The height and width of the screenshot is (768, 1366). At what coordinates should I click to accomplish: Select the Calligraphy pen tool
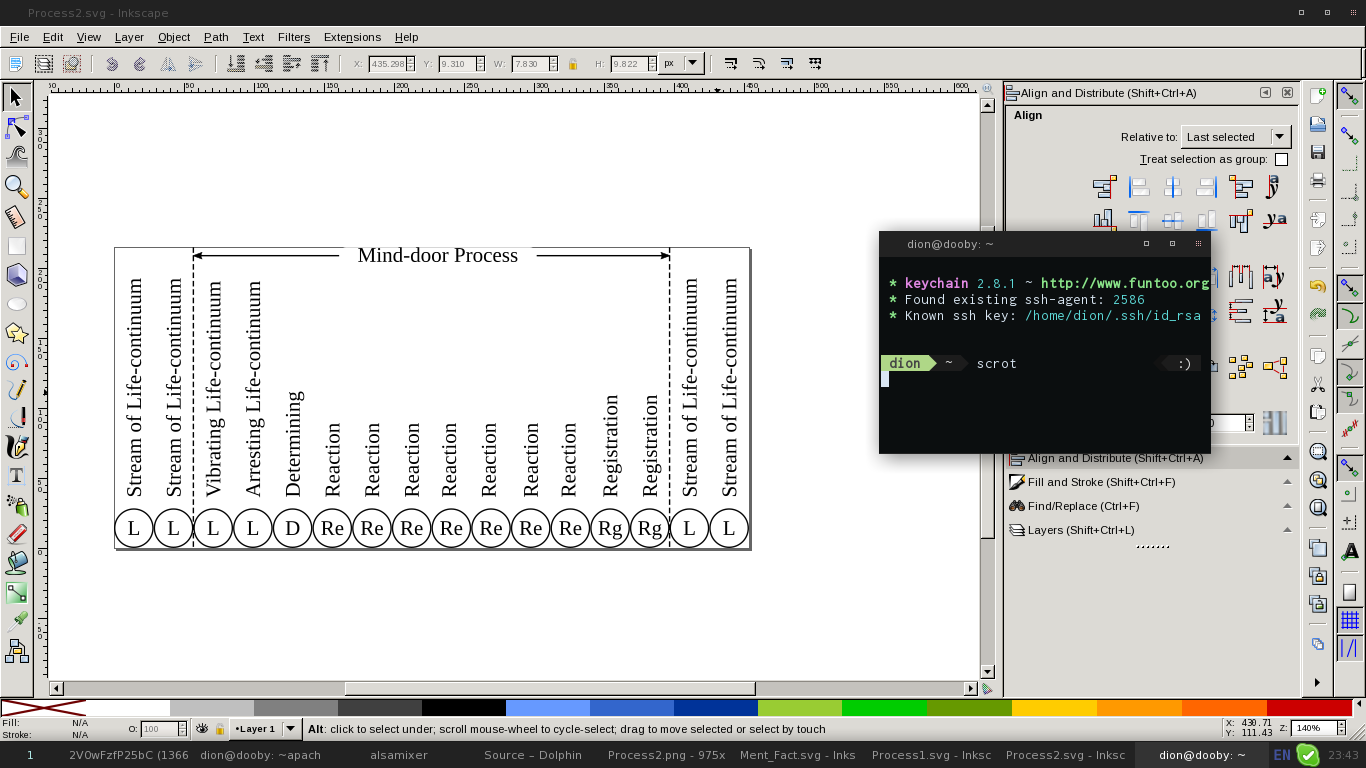click(16, 447)
